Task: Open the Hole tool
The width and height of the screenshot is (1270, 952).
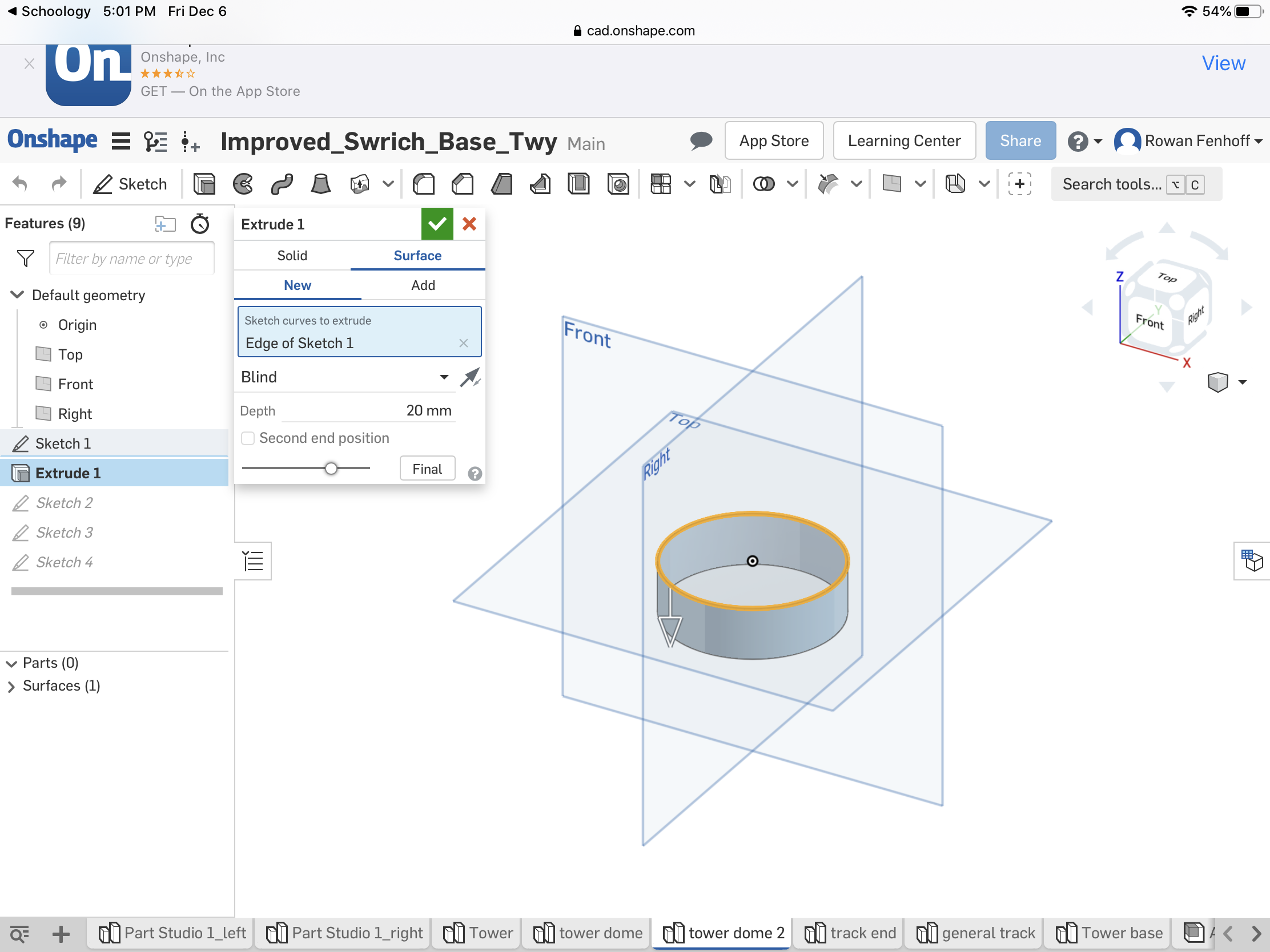Action: [618, 184]
